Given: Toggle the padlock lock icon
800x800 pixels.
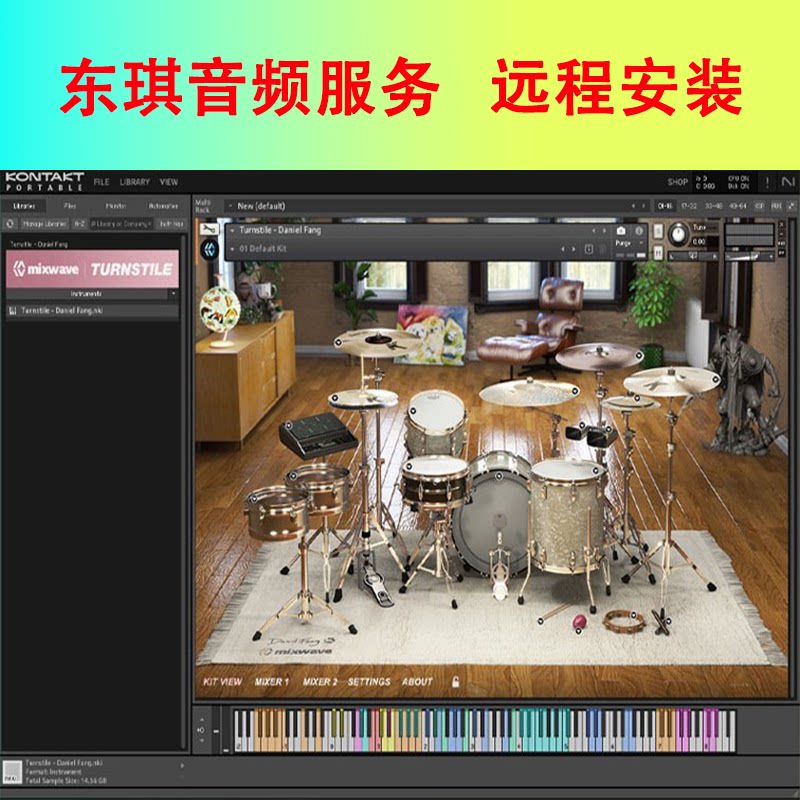Looking at the screenshot, I should pos(456,682).
